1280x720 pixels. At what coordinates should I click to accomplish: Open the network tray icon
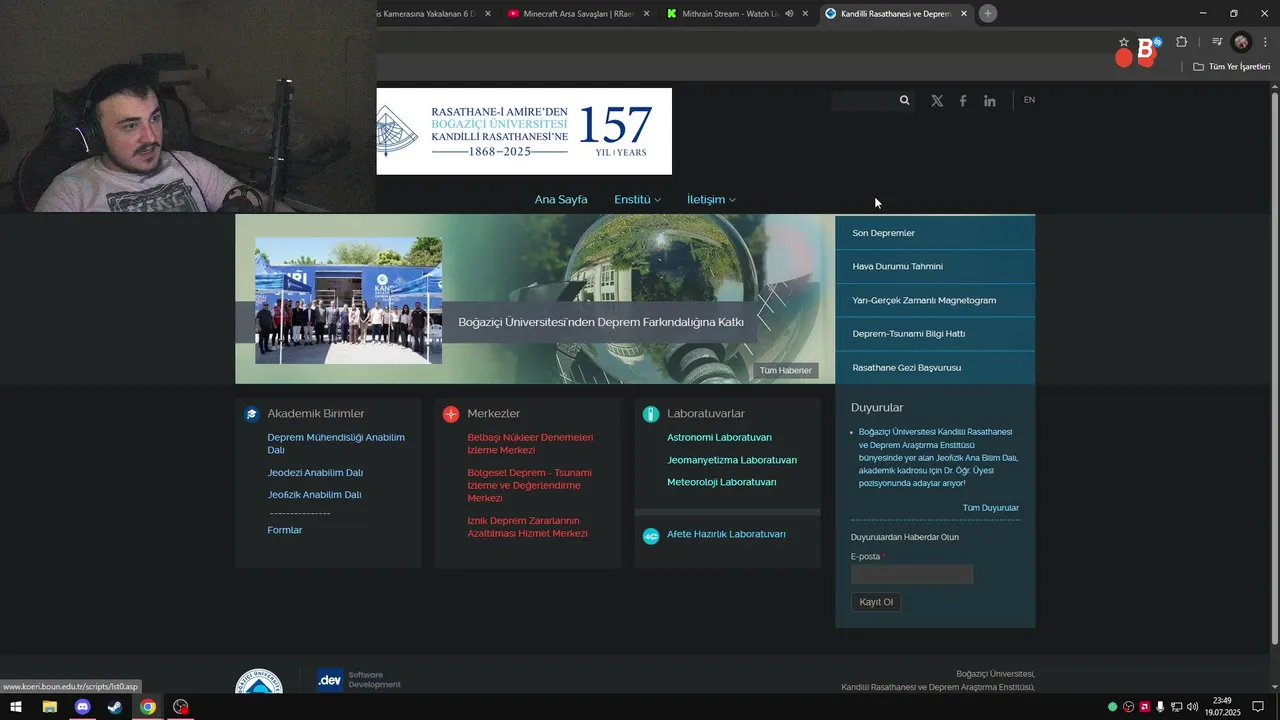point(1176,707)
